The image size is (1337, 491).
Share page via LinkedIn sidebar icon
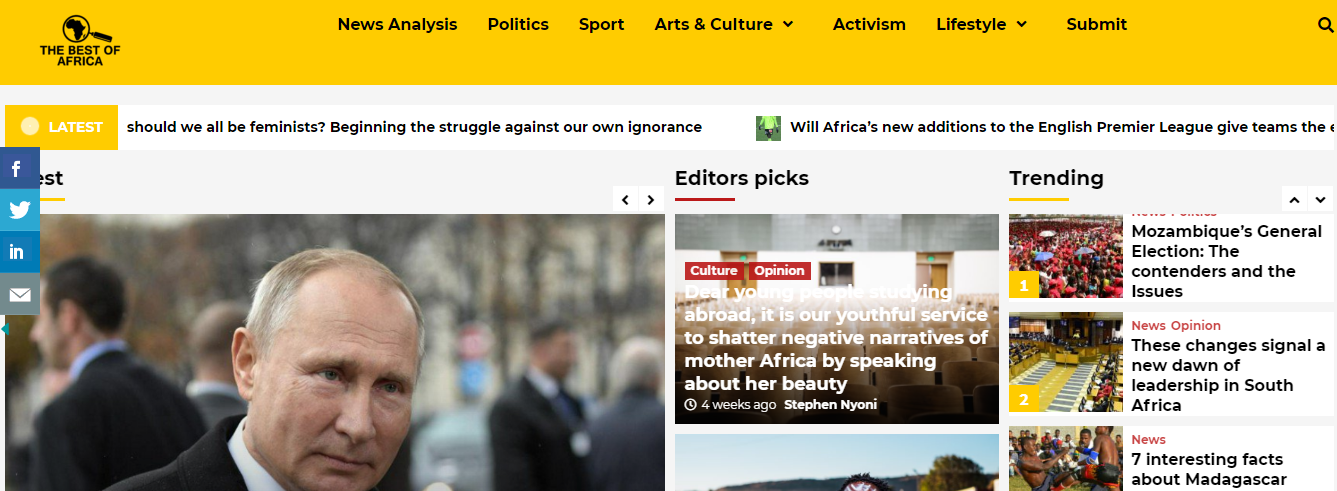click(19, 252)
